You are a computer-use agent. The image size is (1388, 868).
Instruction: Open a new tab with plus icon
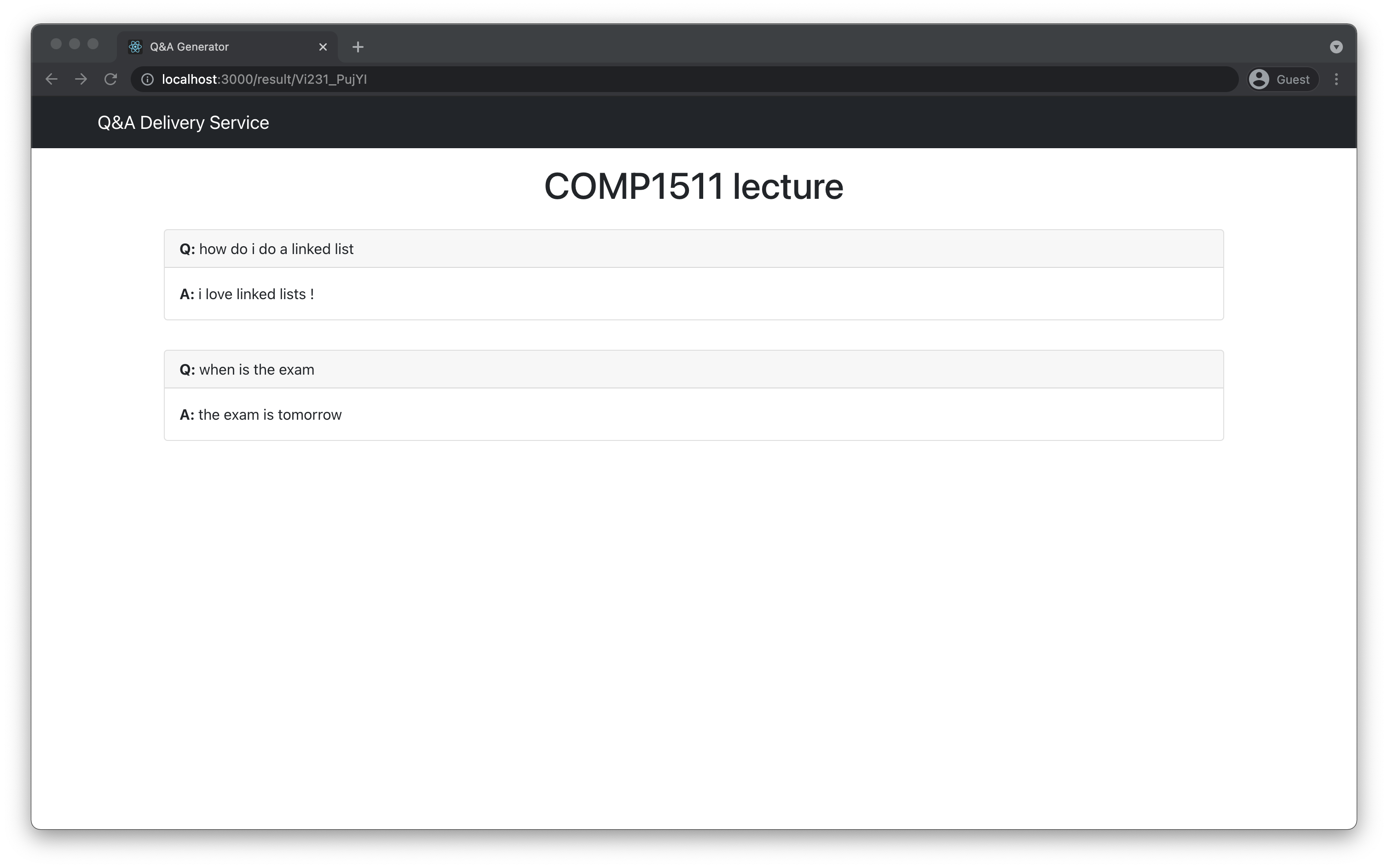358,47
